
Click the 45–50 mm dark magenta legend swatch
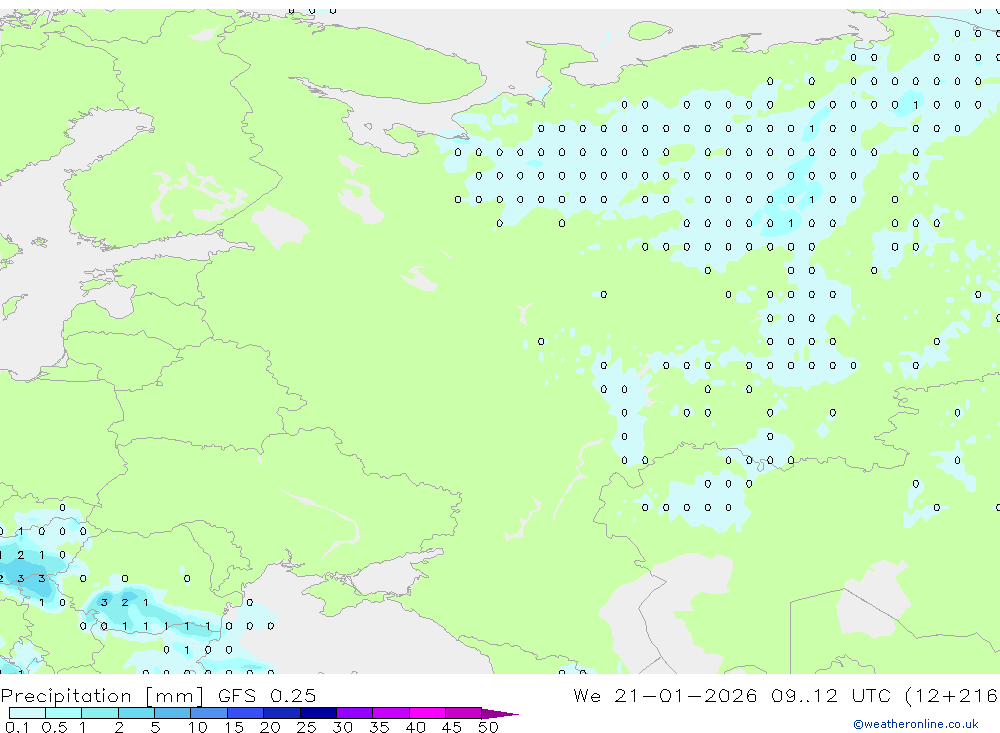point(464,713)
